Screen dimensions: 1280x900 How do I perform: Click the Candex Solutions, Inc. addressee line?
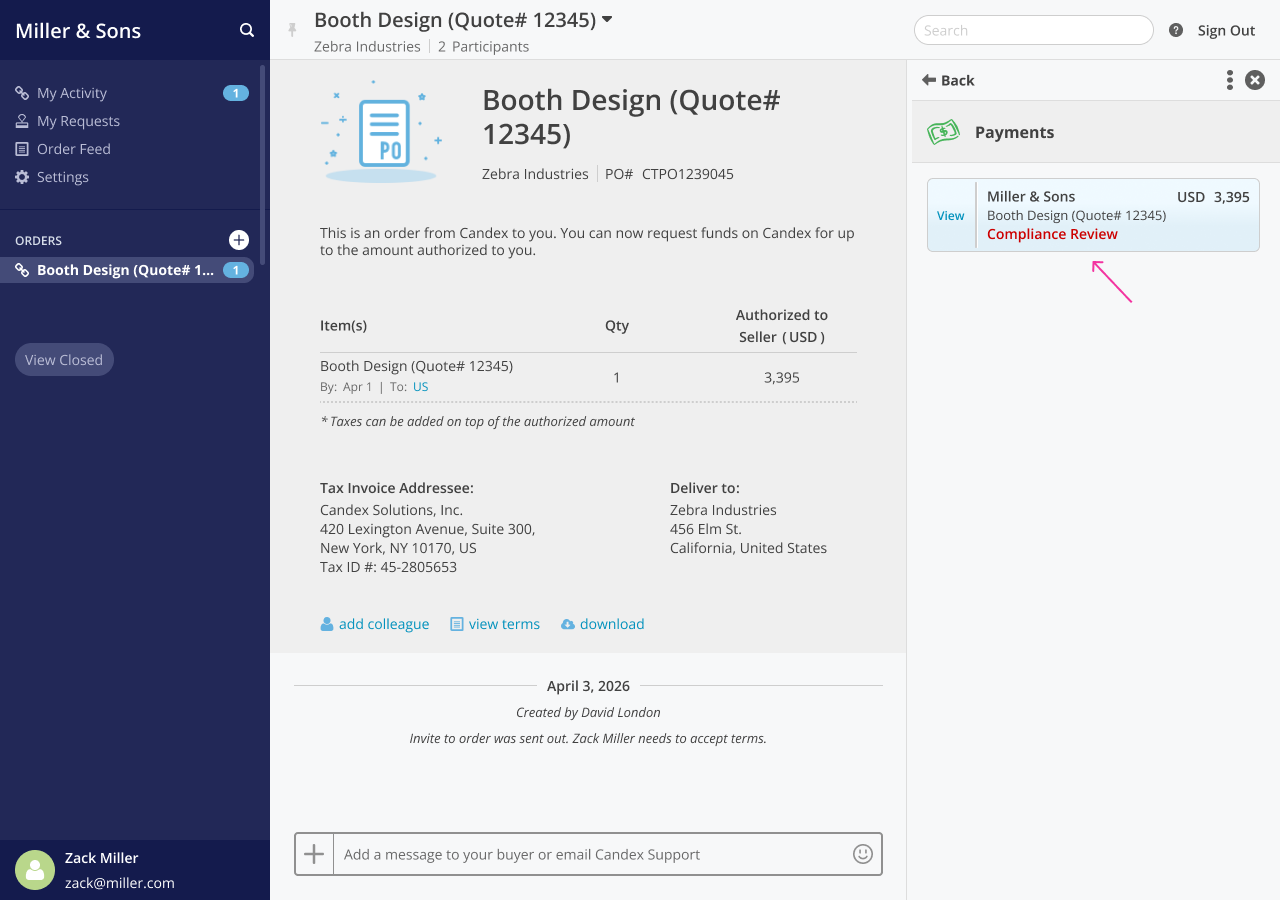[x=391, y=510]
